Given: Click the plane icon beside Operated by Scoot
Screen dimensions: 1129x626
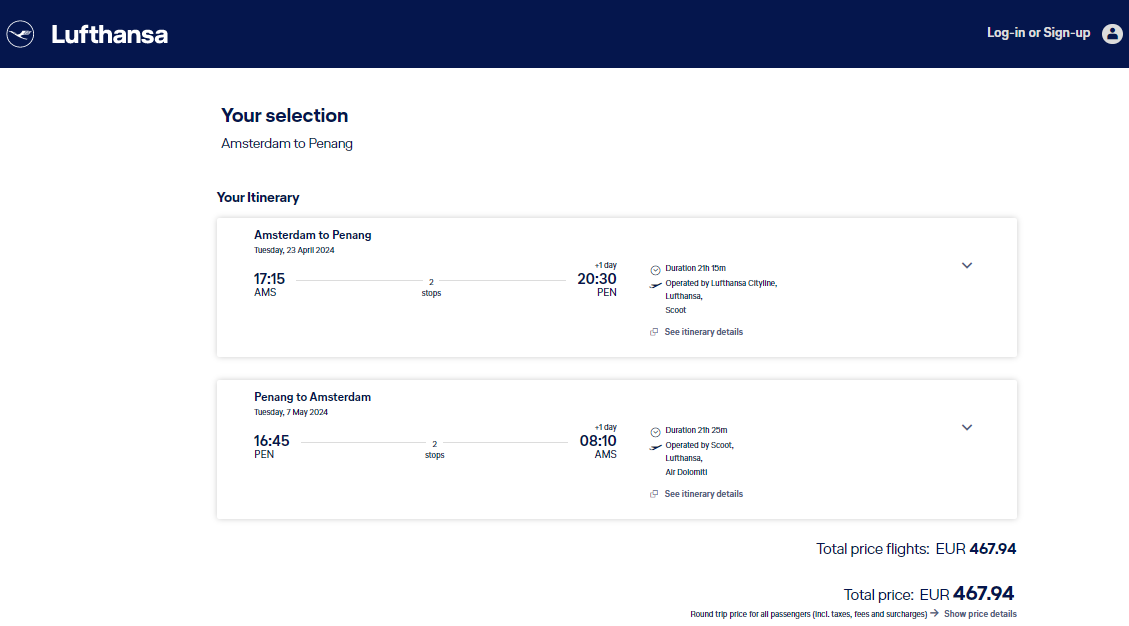Looking at the screenshot, I should coord(655,447).
